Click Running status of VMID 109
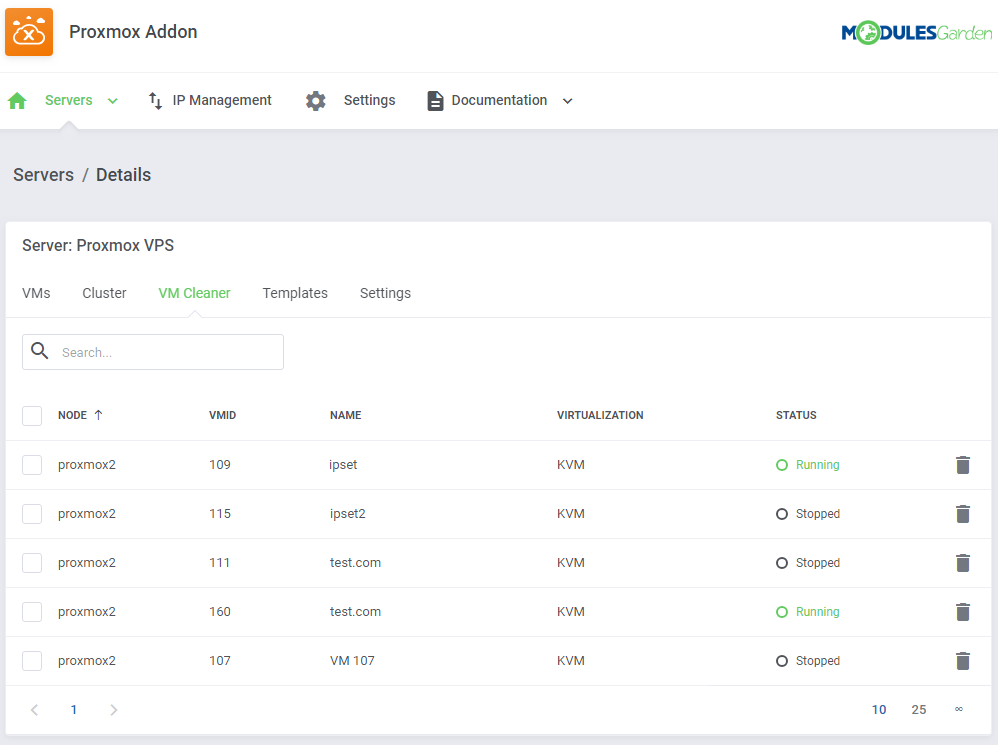 click(x=808, y=465)
